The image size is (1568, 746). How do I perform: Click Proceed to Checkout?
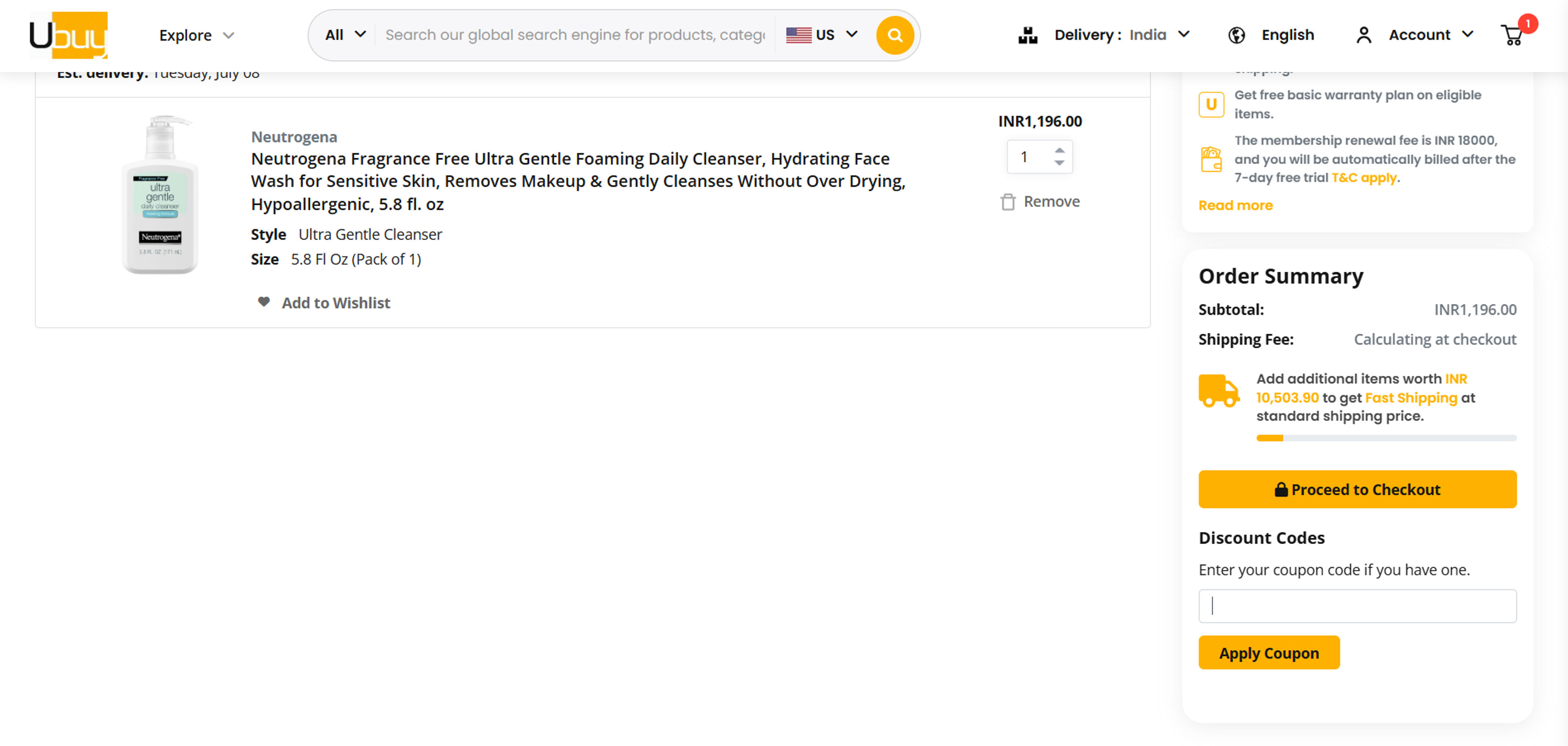(1357, 489)
